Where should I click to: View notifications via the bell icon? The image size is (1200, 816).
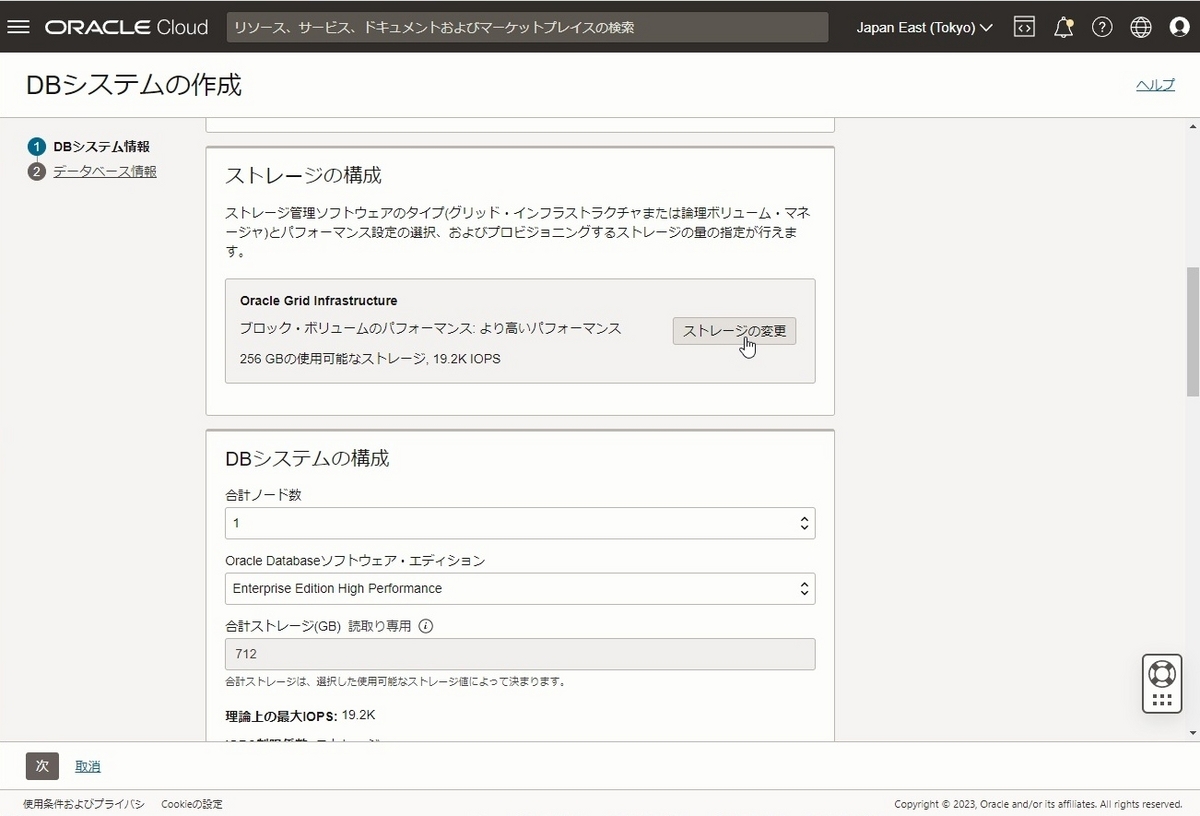point(1063,27)
